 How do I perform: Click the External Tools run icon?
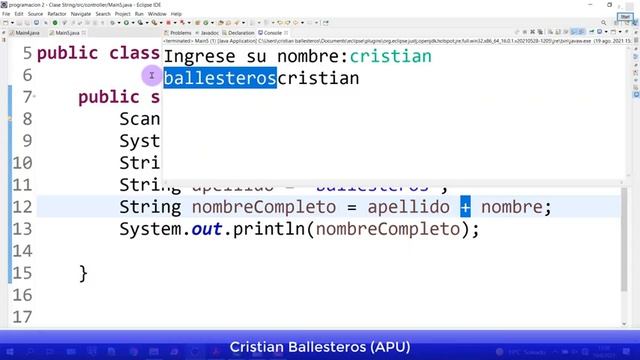coord(154,23)
